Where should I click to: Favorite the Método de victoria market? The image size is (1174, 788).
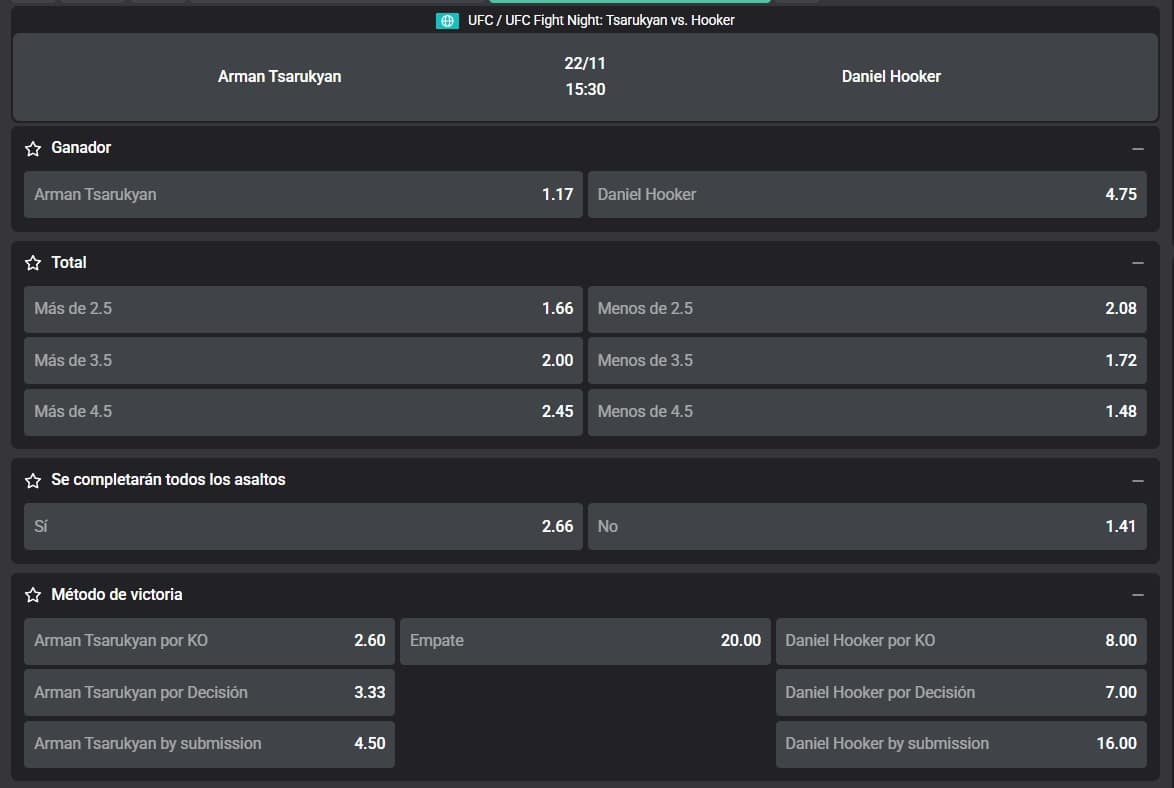tap(33, 596)
